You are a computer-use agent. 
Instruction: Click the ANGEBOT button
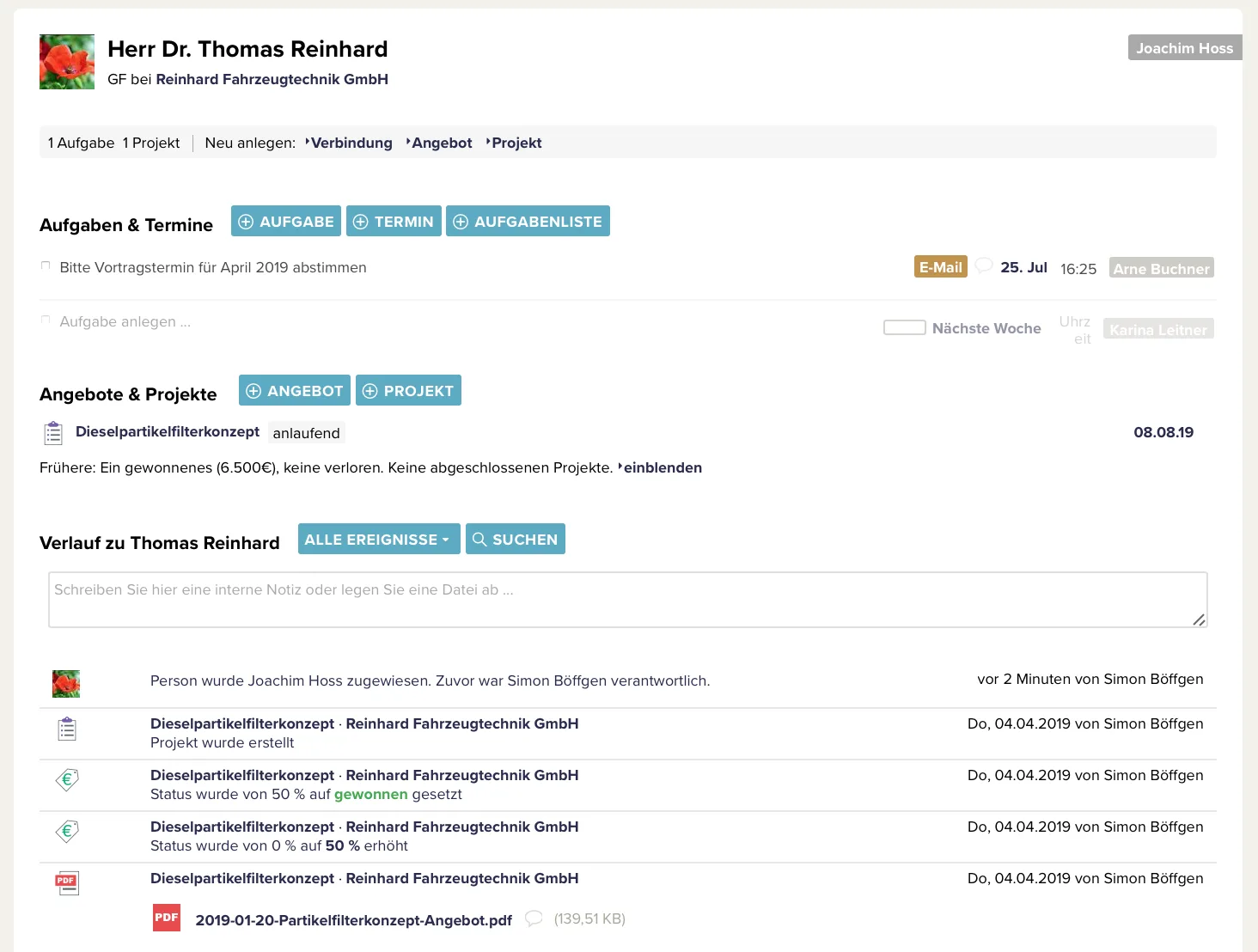[x=295, y=390]
